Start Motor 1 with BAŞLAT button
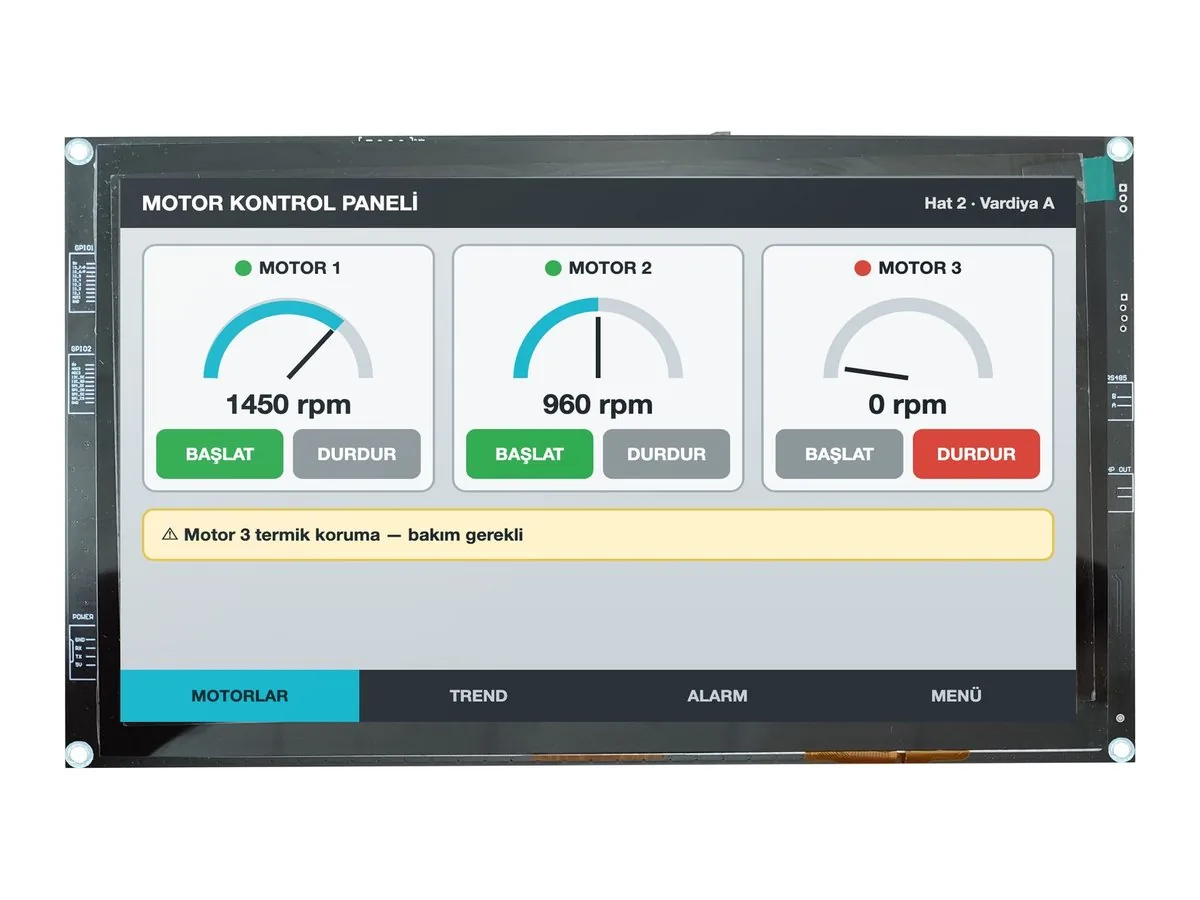The width and height of the screenshot is (1200, 900). pyautogui.click(x=220, y=454)
